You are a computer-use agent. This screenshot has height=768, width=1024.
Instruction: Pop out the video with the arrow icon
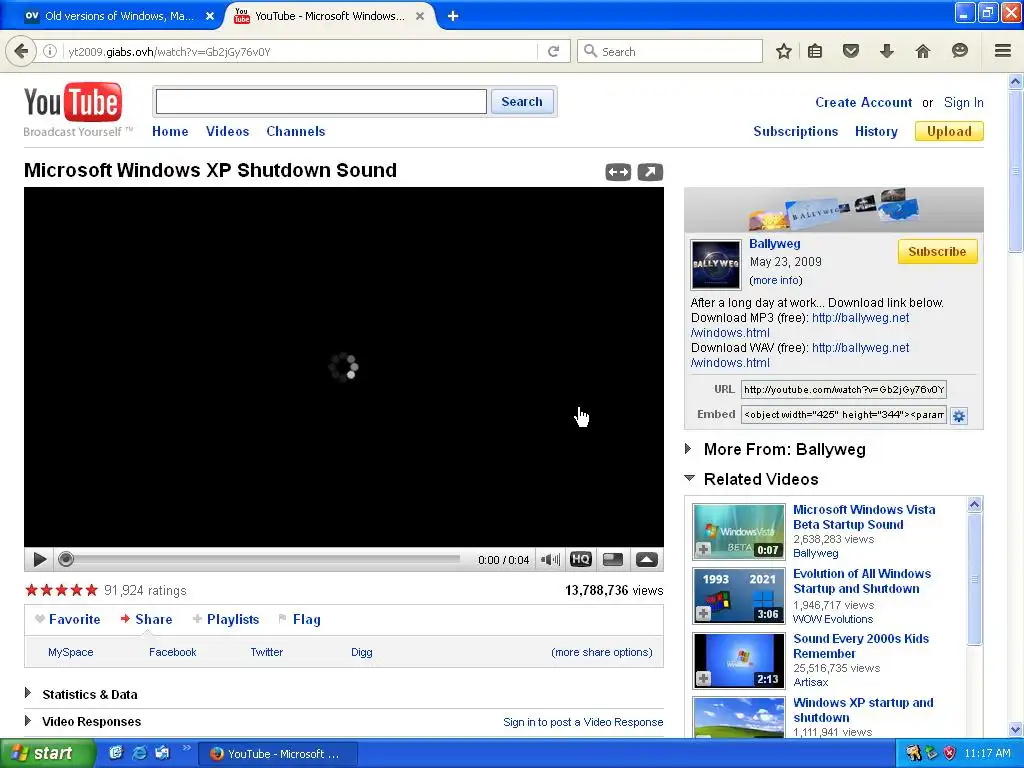(x=650, y=172)
